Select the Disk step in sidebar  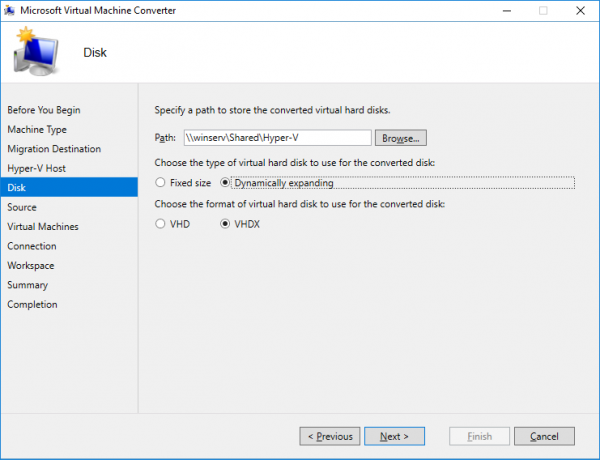click(x=69, y=188)
